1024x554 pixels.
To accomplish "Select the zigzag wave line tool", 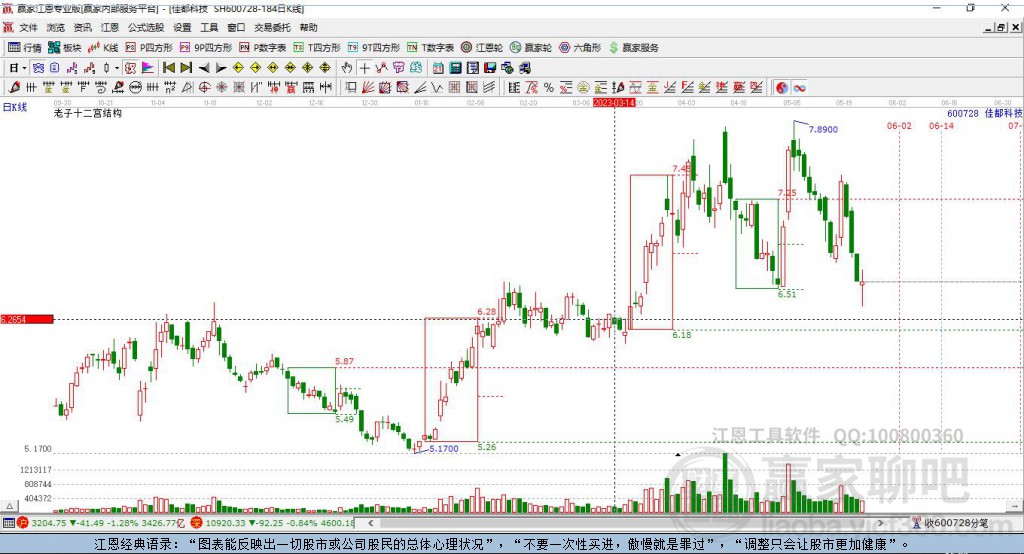I will point(438,87).
